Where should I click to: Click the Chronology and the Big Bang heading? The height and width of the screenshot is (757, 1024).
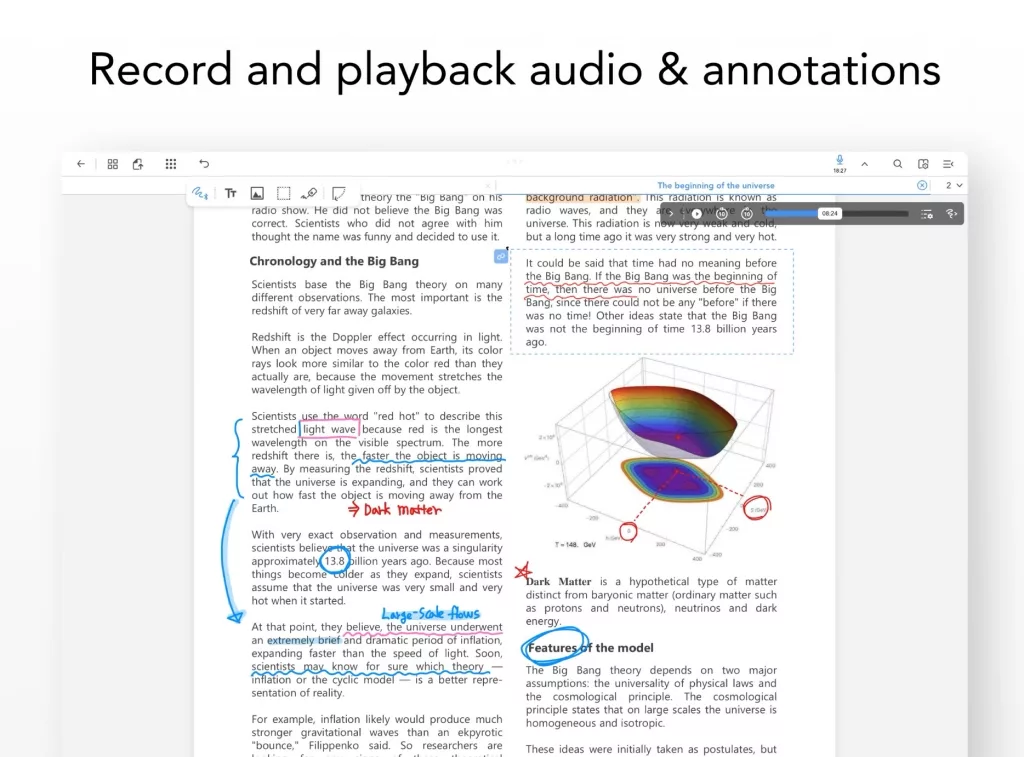pyautogui.click(x=334, y=261)
